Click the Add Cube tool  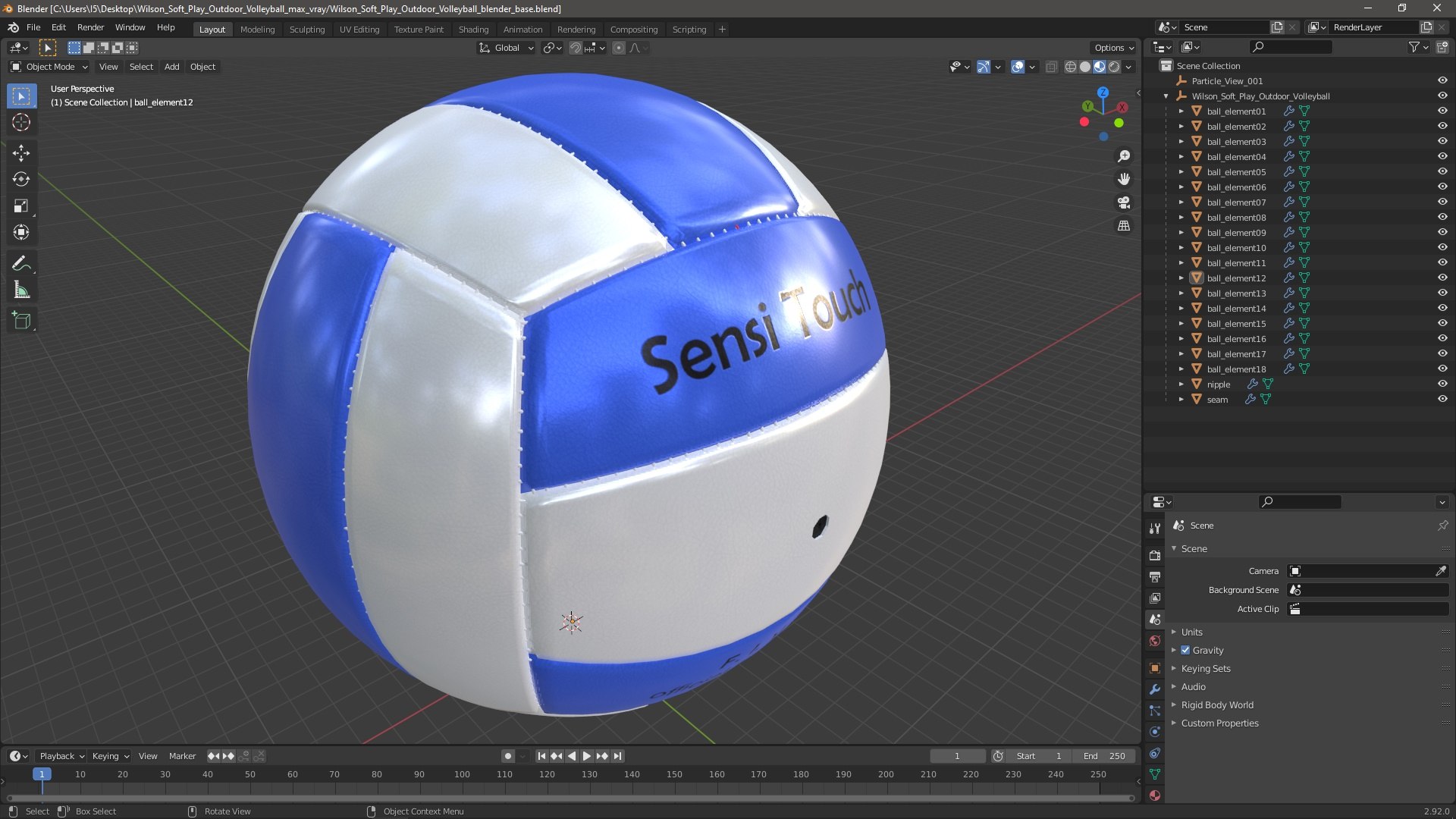click(21, 321)
